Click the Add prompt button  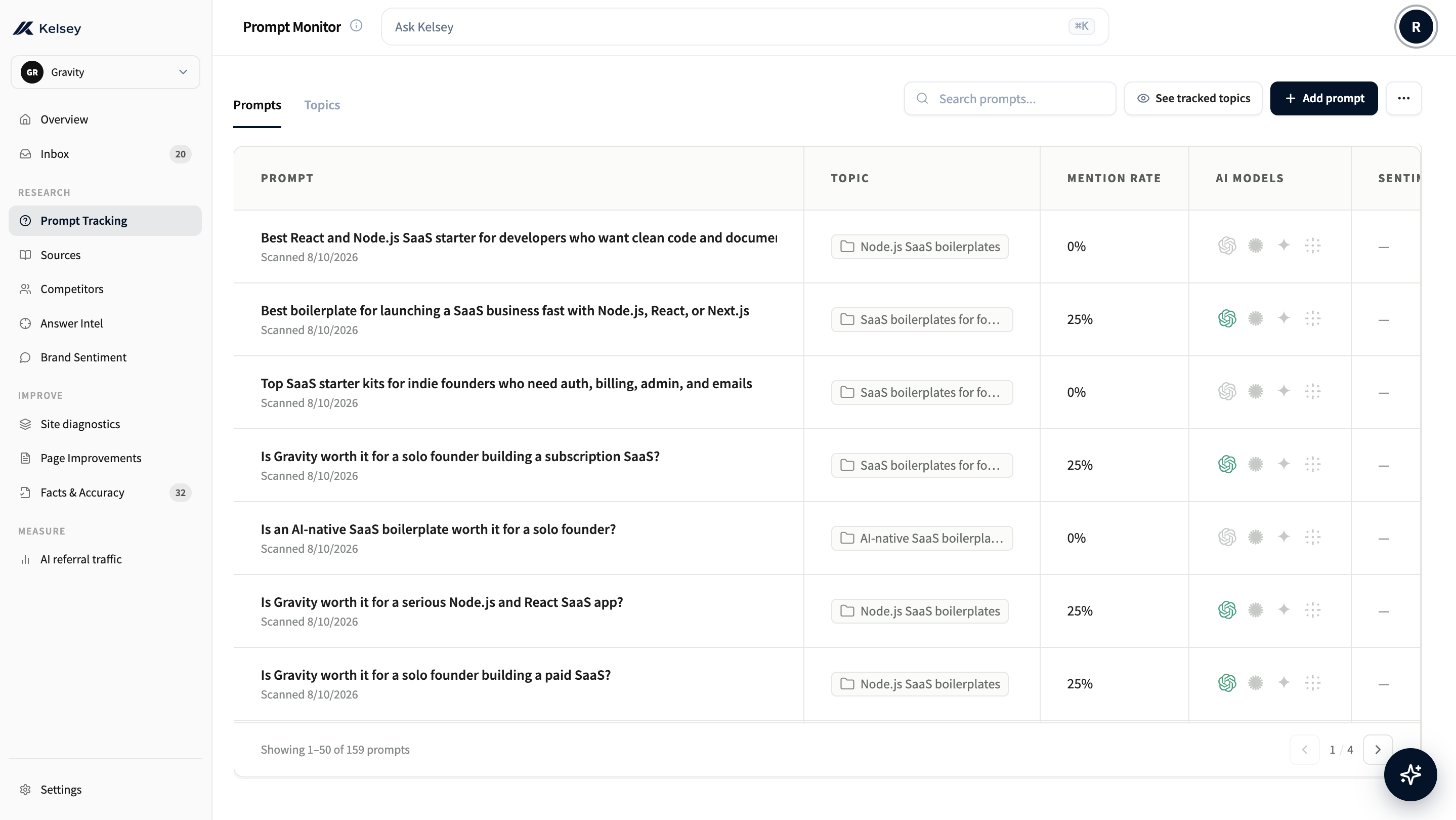point(1324,98)
